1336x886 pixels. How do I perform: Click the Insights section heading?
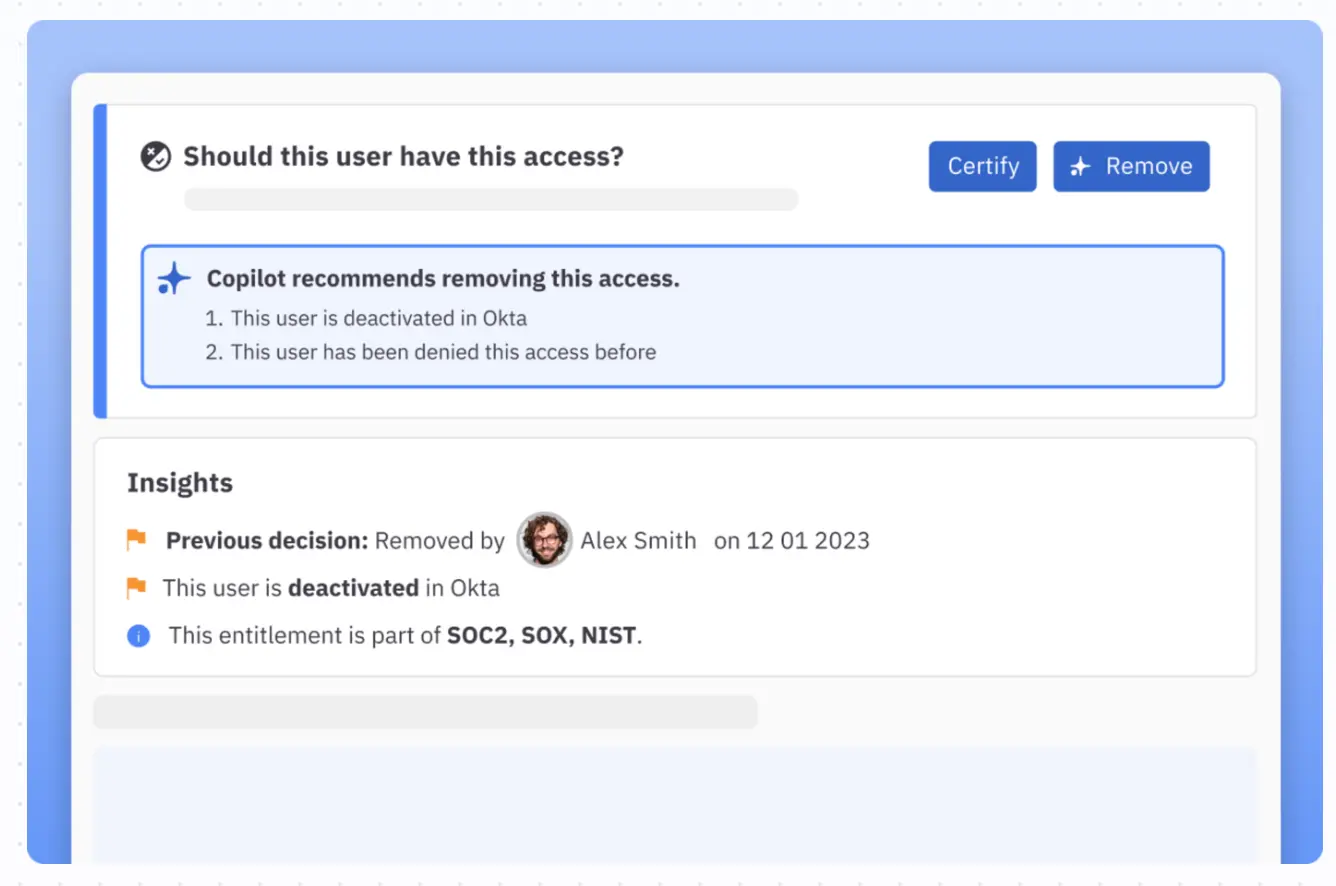180,483
